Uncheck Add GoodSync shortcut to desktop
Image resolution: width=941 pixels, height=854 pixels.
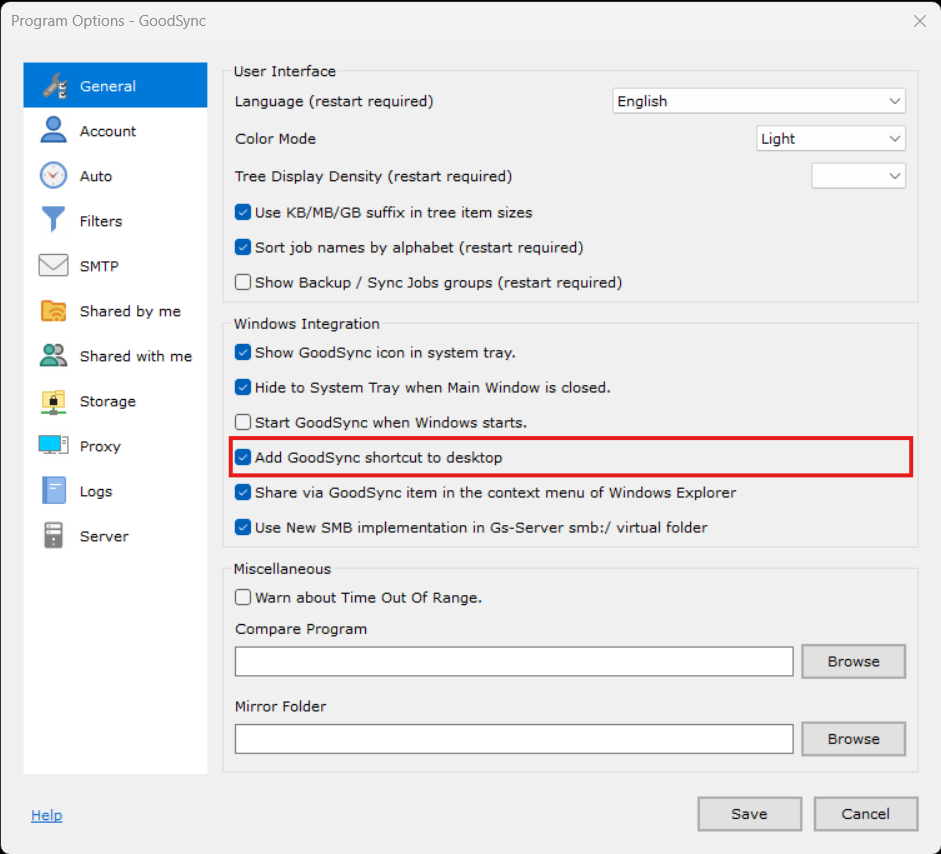243,458
